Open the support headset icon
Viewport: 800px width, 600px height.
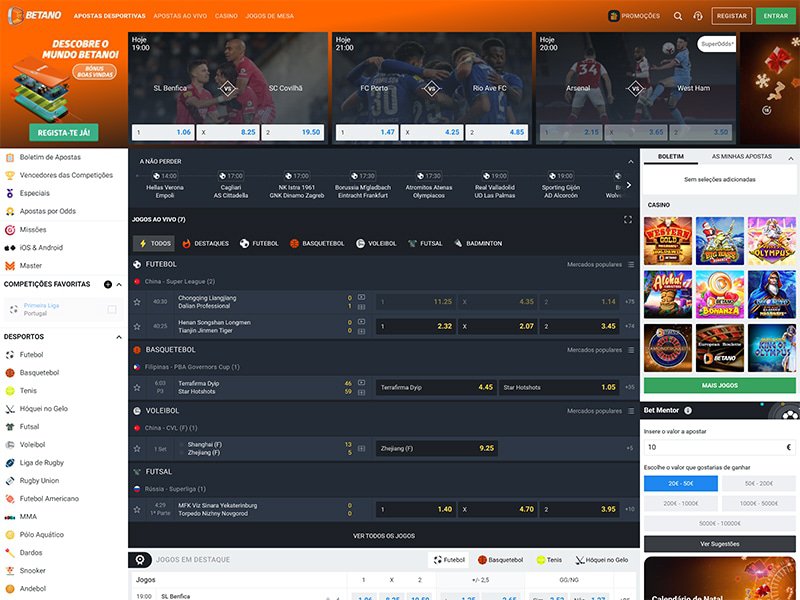pyautogui.click(x=697, y=16)
